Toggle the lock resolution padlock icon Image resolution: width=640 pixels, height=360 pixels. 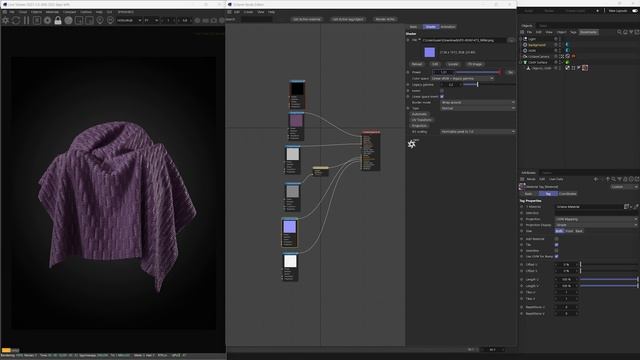(x=58, y=20)
